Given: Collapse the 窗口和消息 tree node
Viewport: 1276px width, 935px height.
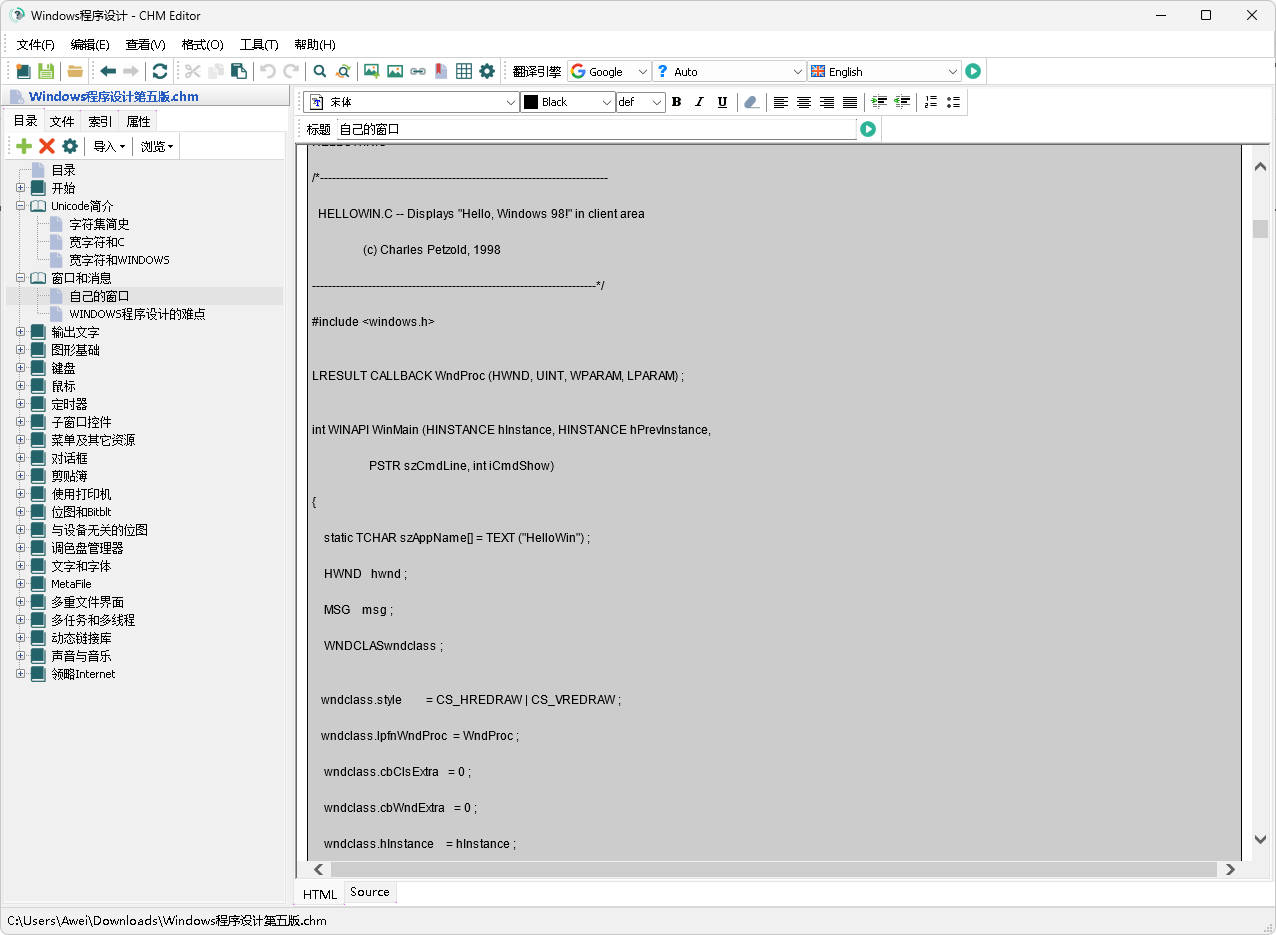Looking at the screenshot, I should 20,278.
